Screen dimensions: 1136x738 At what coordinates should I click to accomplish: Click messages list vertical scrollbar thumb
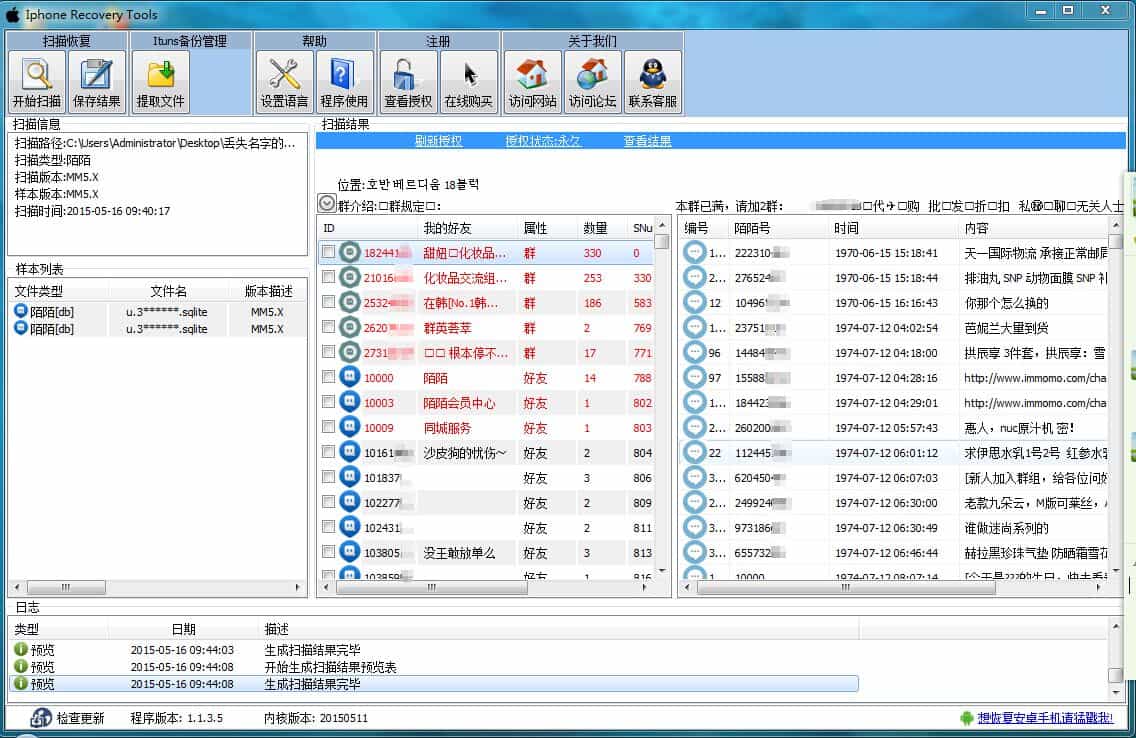[x=1116, y=242]
